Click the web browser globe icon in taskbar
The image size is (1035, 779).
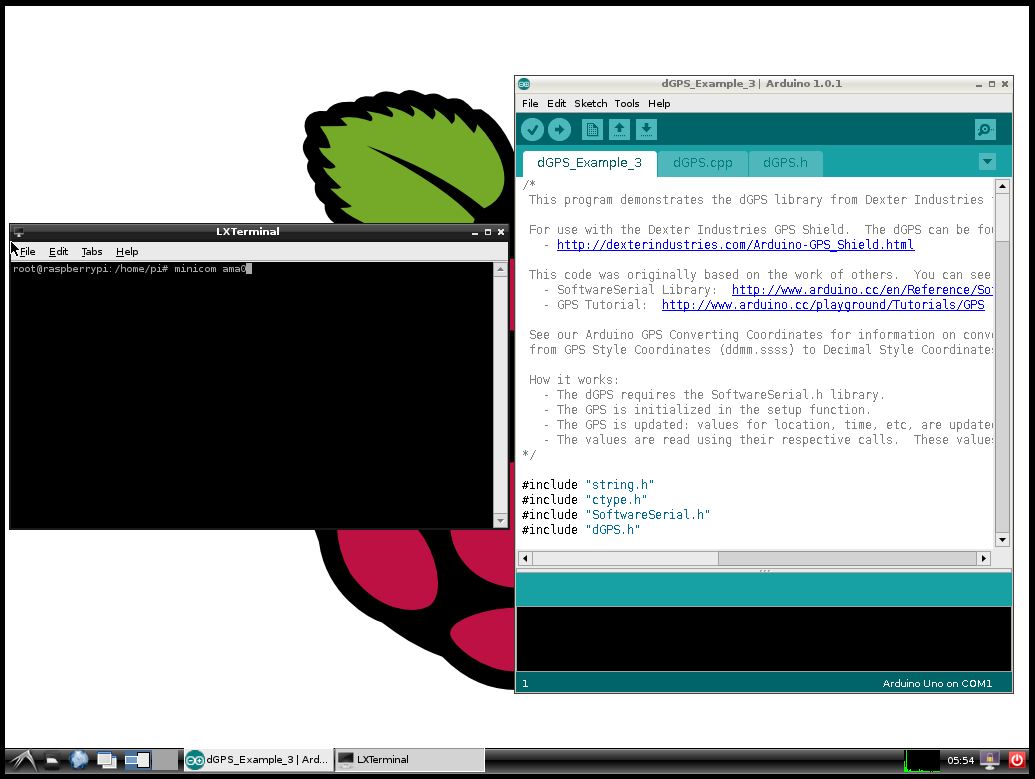[79, 760]
